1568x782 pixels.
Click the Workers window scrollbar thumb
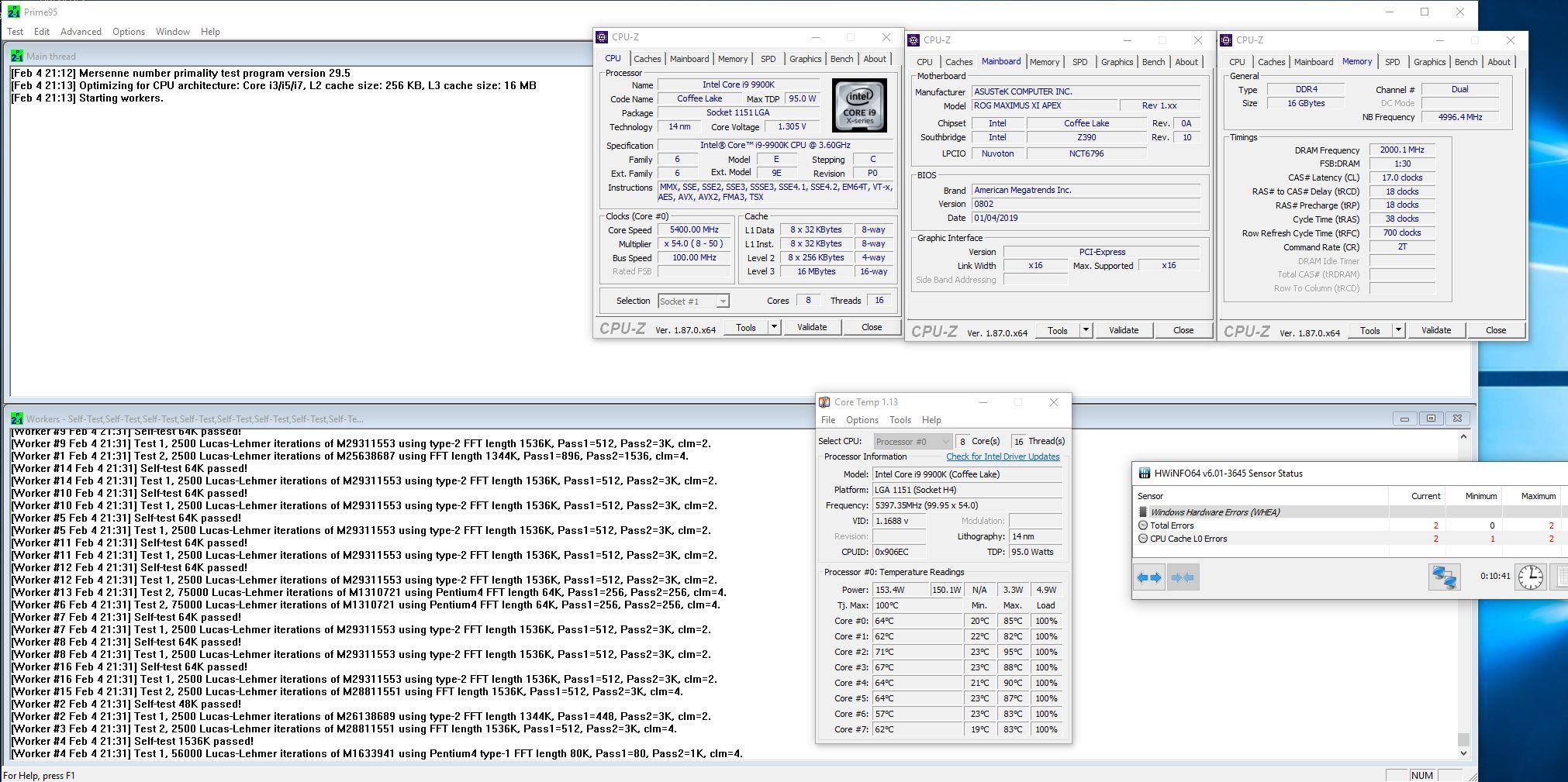pos(1463,739)
